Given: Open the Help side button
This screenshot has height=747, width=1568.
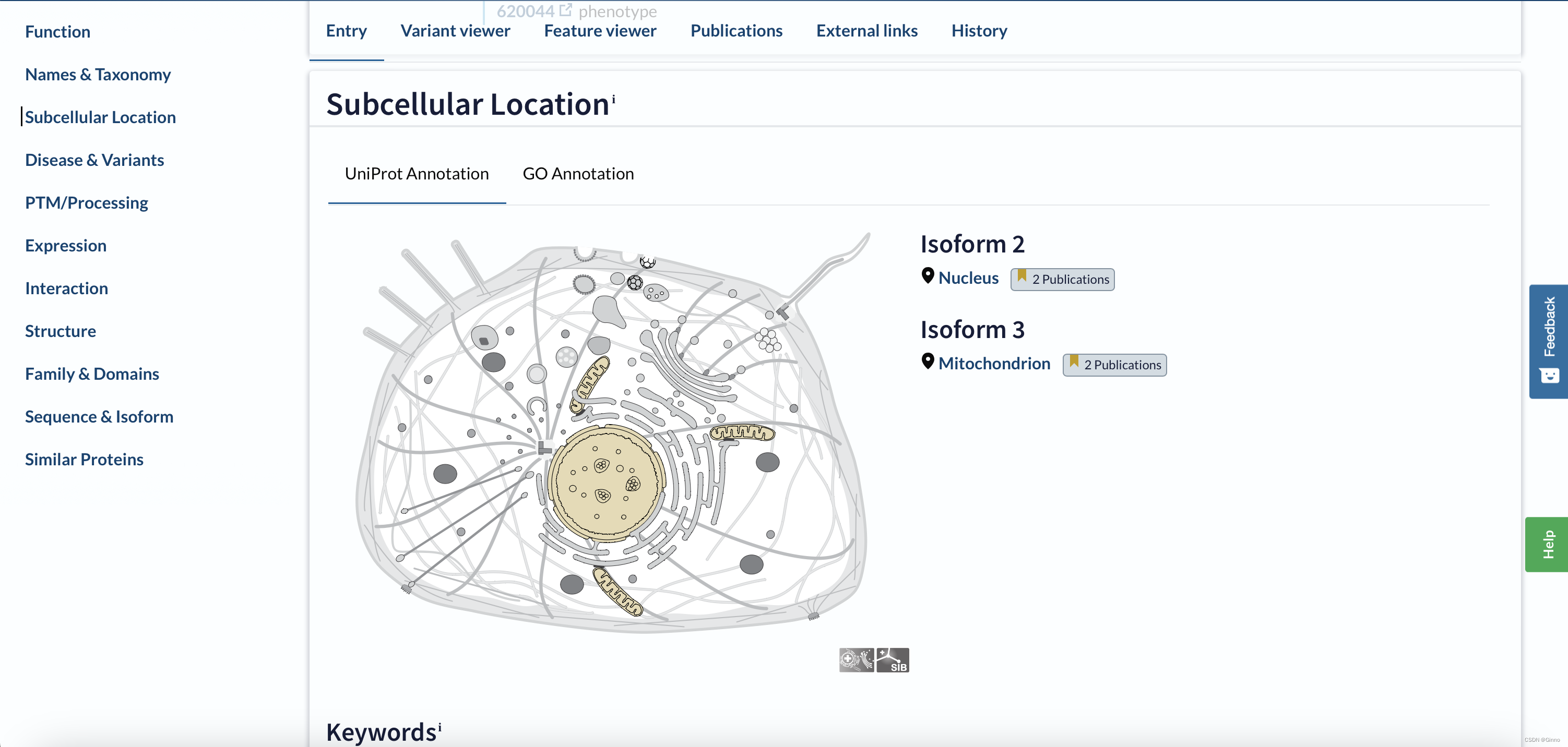Looking at the screenshot, I should [x=1547, y=544].
